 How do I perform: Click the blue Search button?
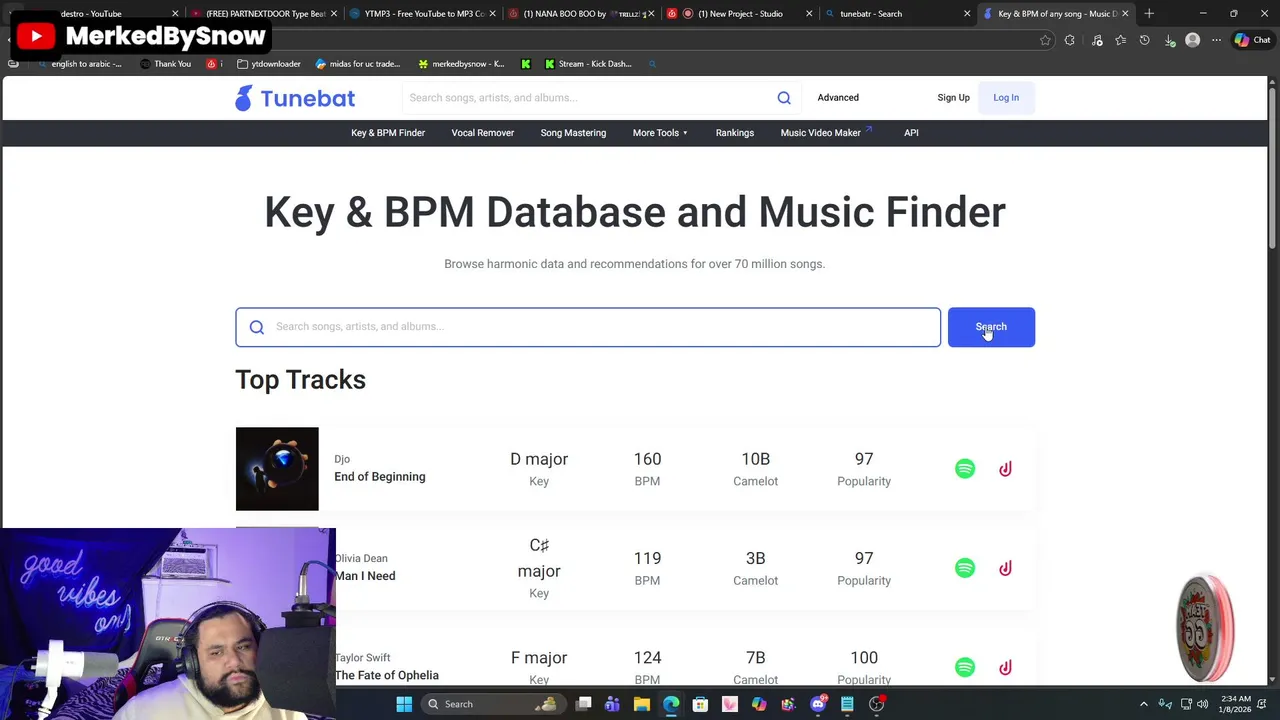point(991,327)
